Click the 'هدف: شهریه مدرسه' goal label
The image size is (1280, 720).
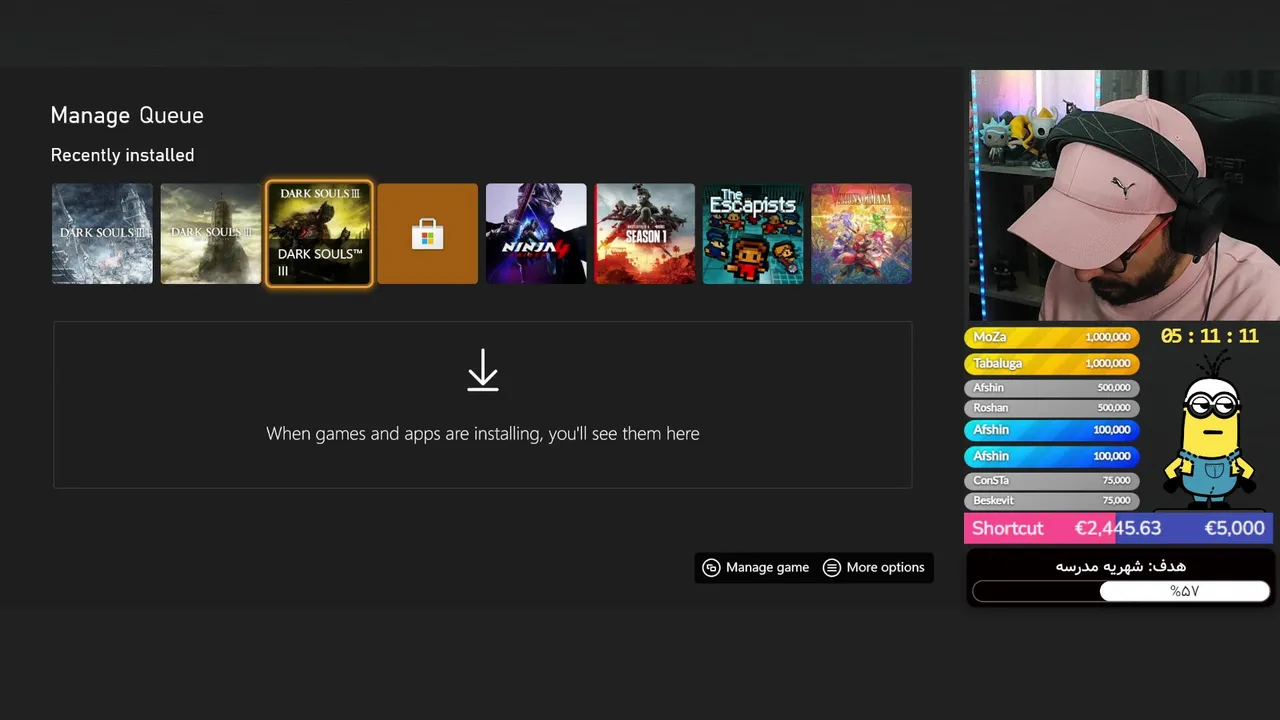(x=1120, y=566)
